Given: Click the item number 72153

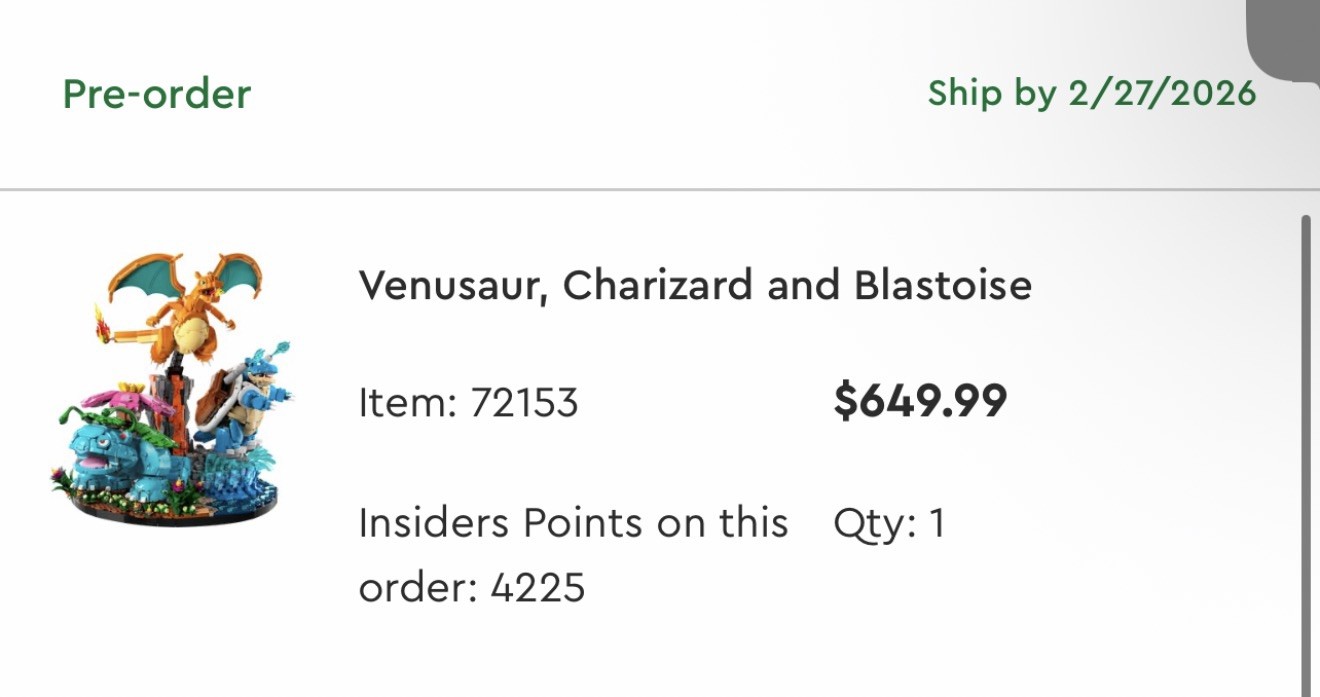Looking at the screenshot, I should point(524,403).
